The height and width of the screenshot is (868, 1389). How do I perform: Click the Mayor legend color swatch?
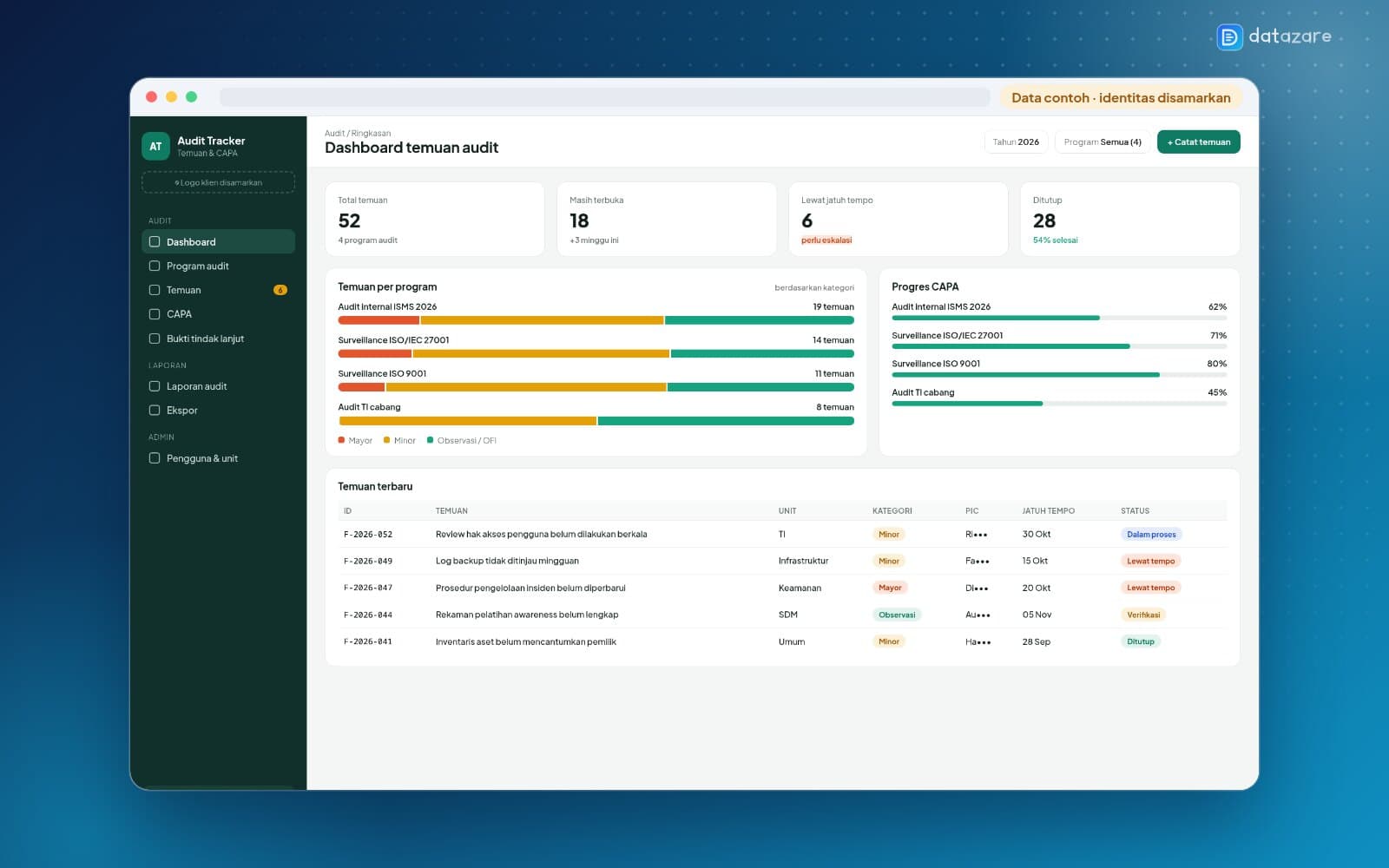[341, 440]
